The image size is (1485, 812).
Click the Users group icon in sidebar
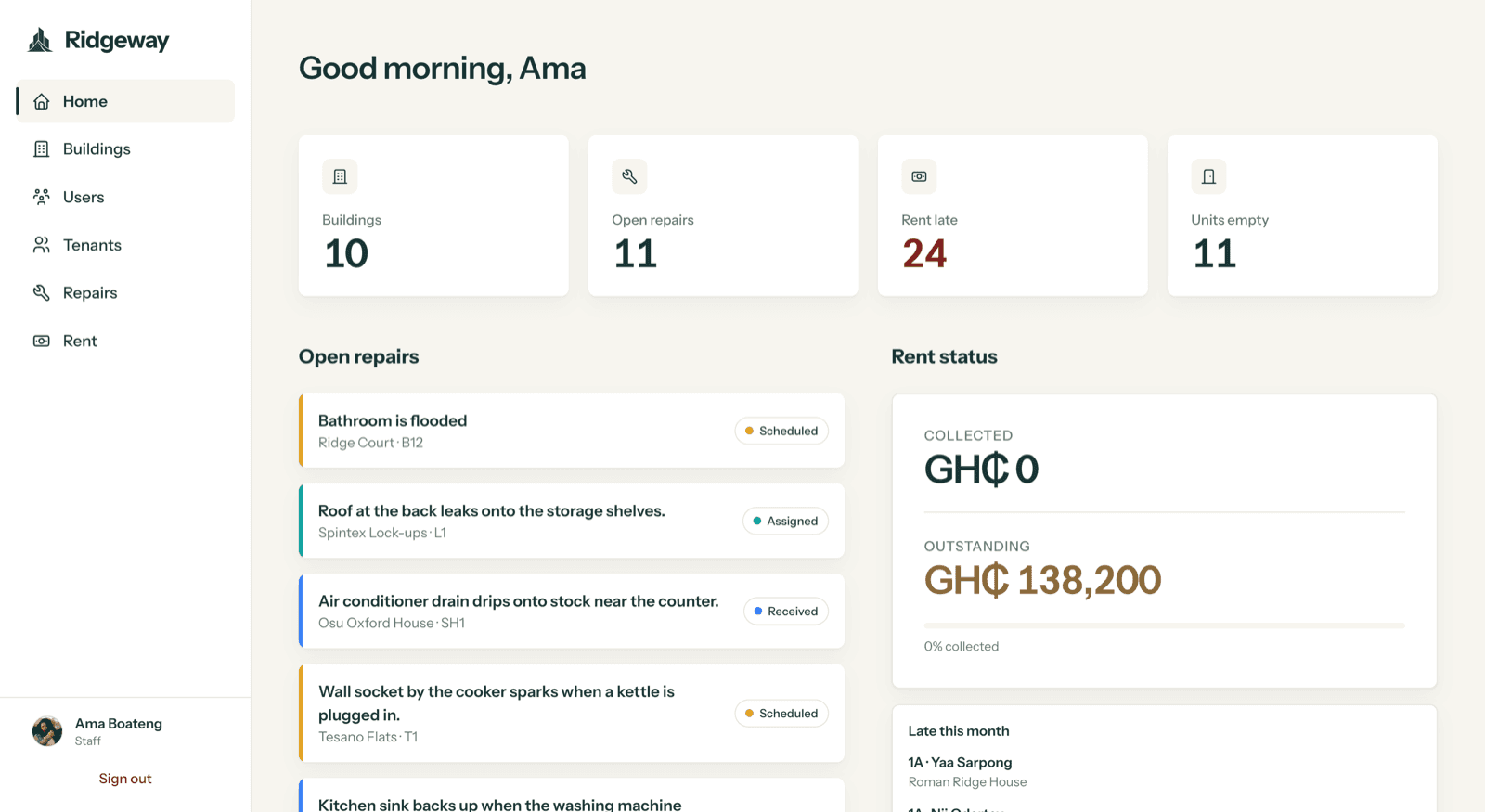42,197
